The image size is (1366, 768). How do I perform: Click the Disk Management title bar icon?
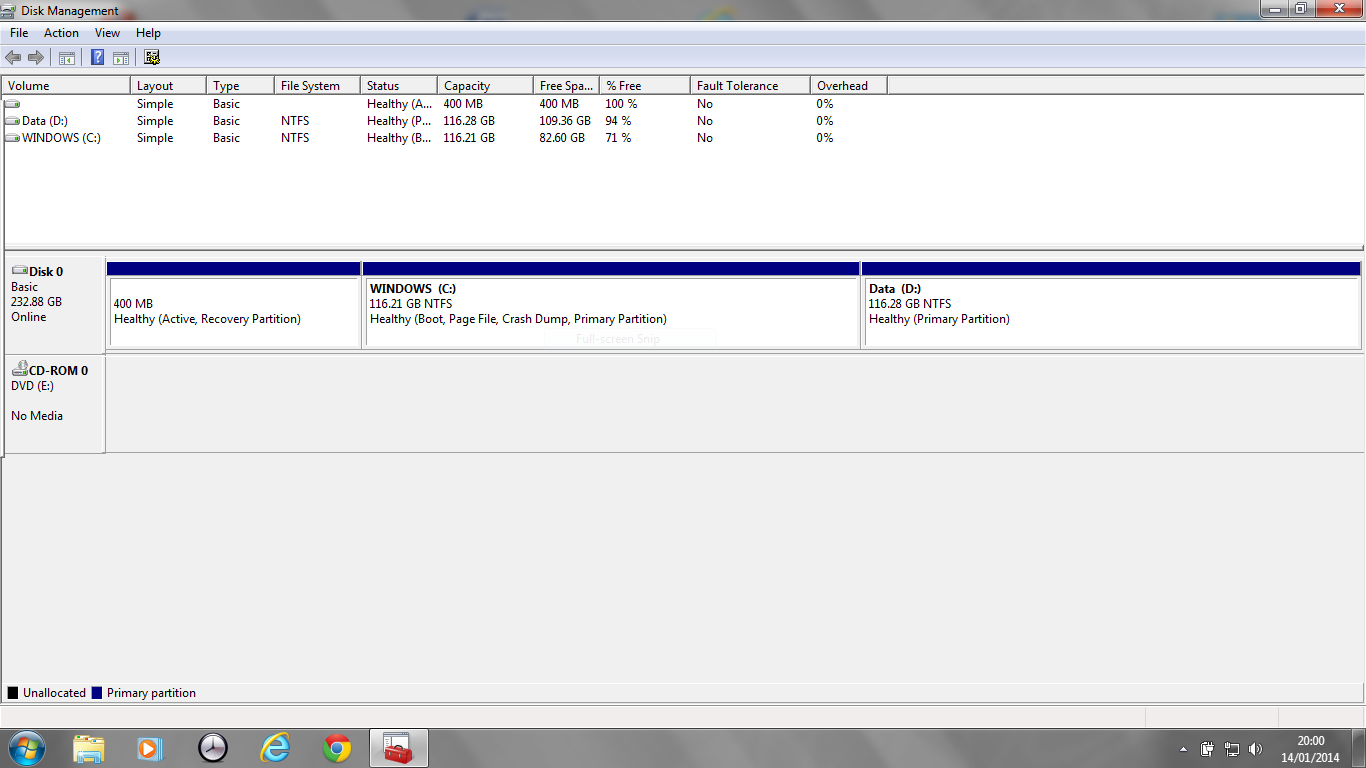coord(10,10)
